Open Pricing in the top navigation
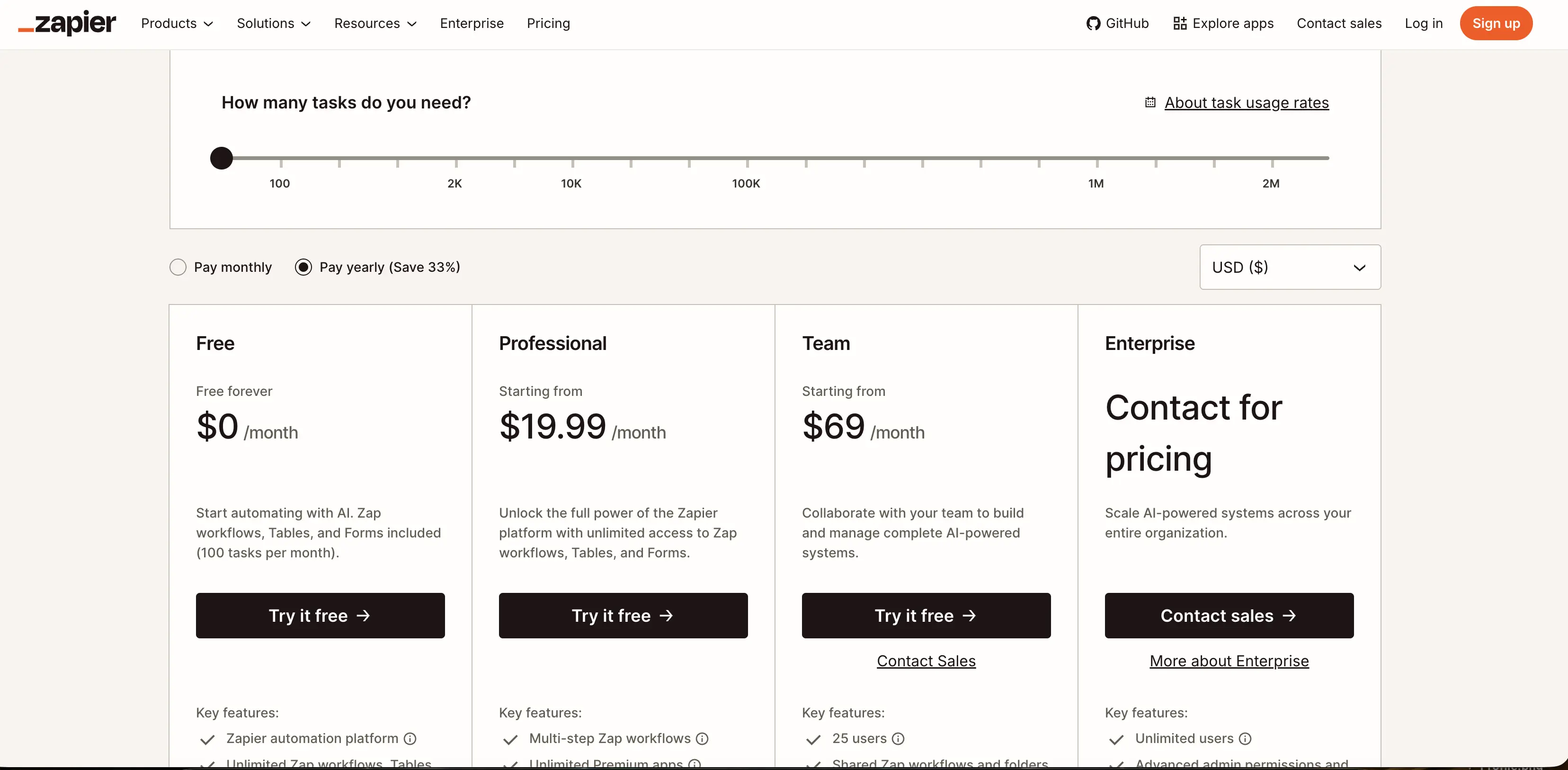1568x770 pixels. (x=548, y=23)
